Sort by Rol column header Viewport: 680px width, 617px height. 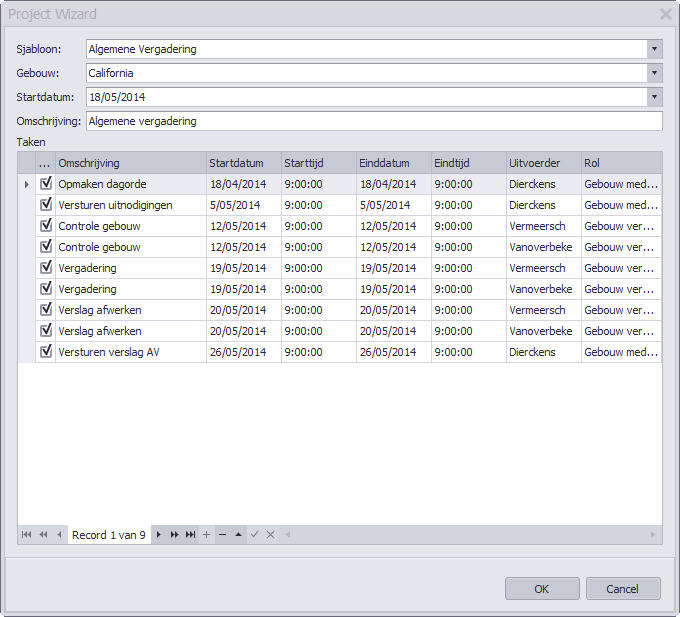pyautogui.click(x=621, y=163)
